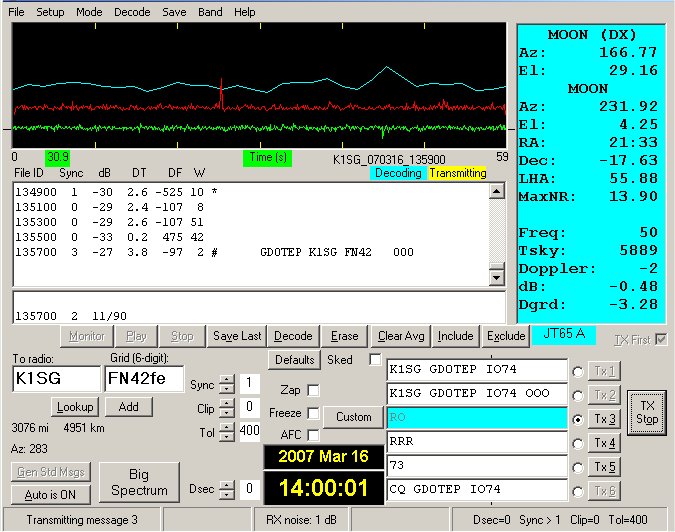Enable the Zap checkbox

click(313, 390)
